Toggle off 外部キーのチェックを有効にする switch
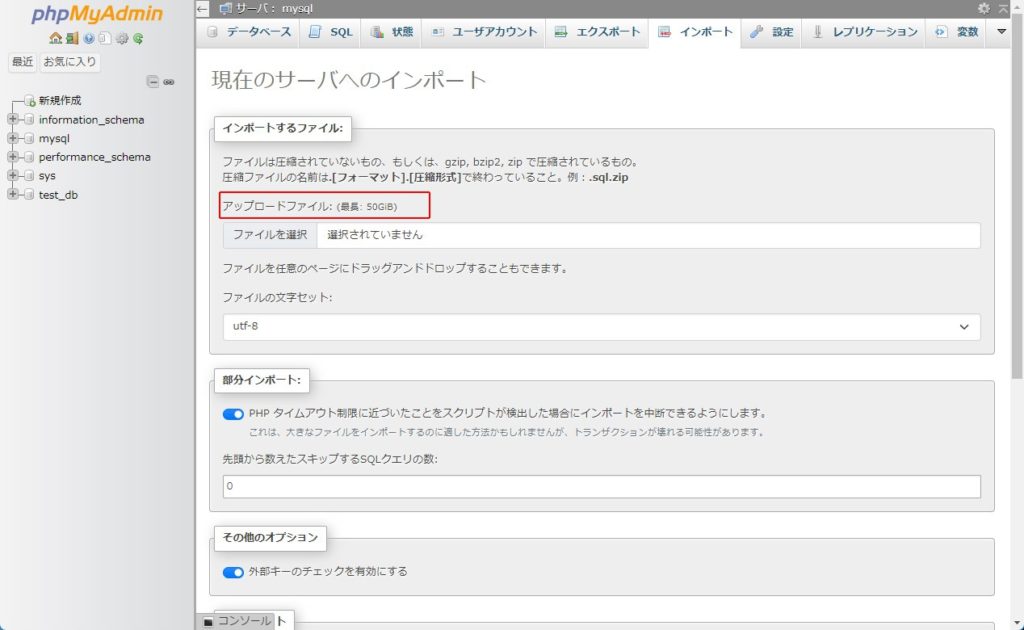Screen dimensions: 1024x630 click(233, 572)
